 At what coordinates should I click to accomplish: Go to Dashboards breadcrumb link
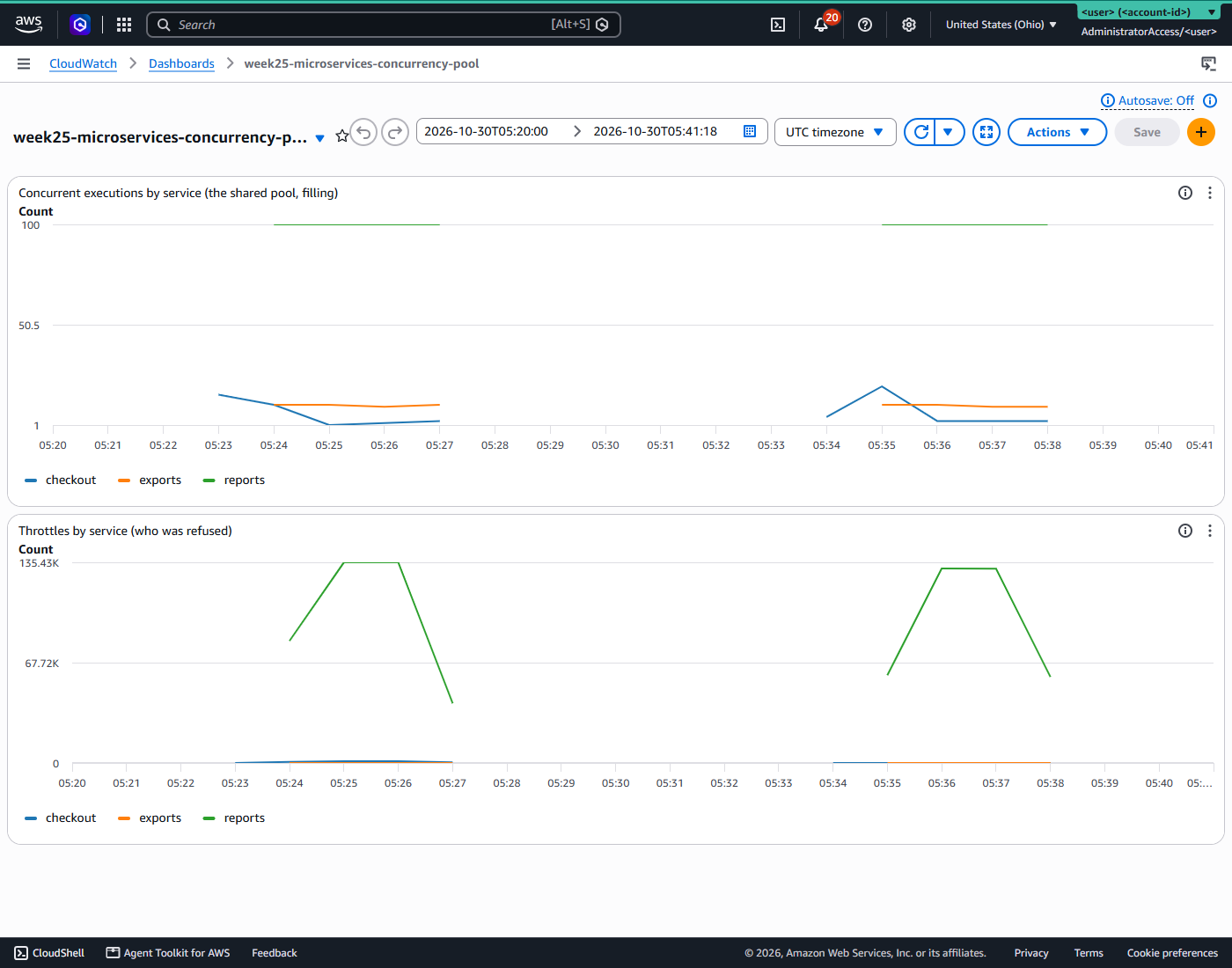(x=181, y=63)
